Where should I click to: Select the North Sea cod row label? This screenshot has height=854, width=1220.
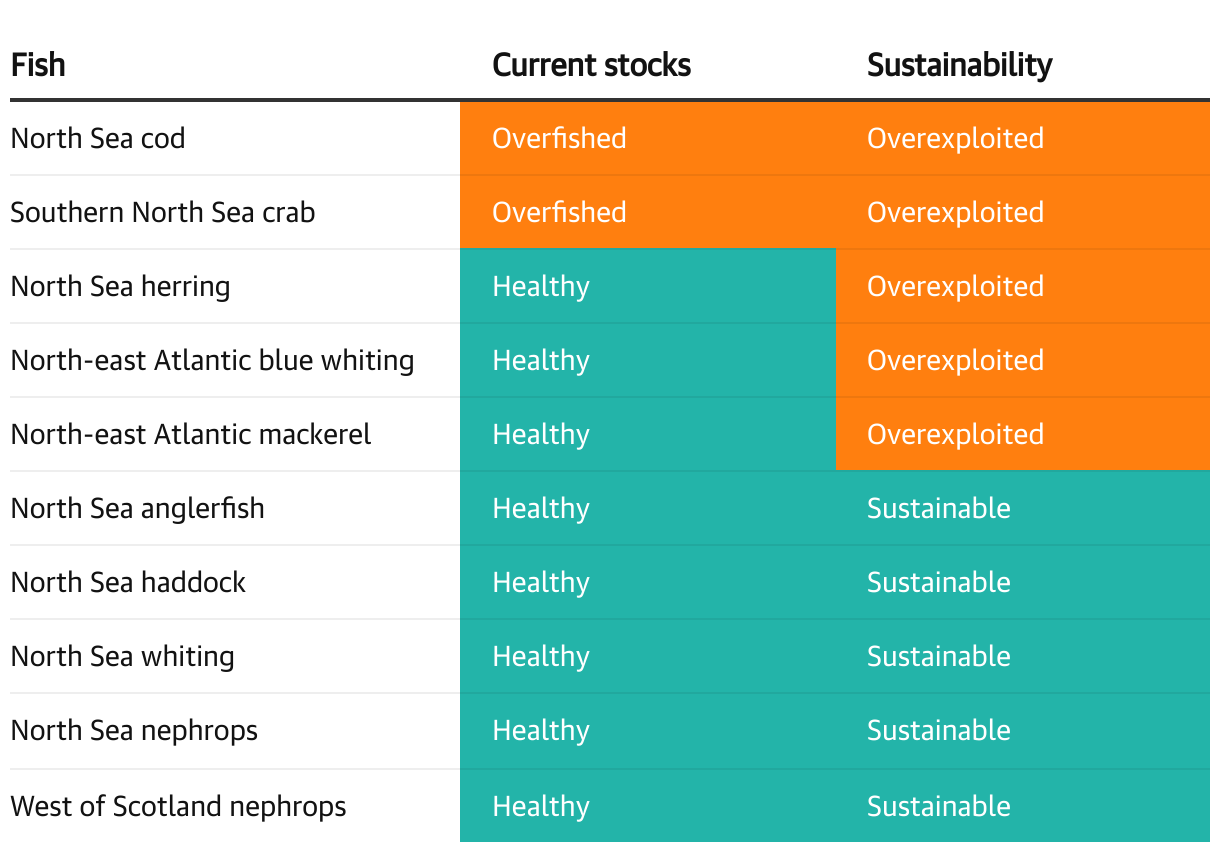click(98, 138)
